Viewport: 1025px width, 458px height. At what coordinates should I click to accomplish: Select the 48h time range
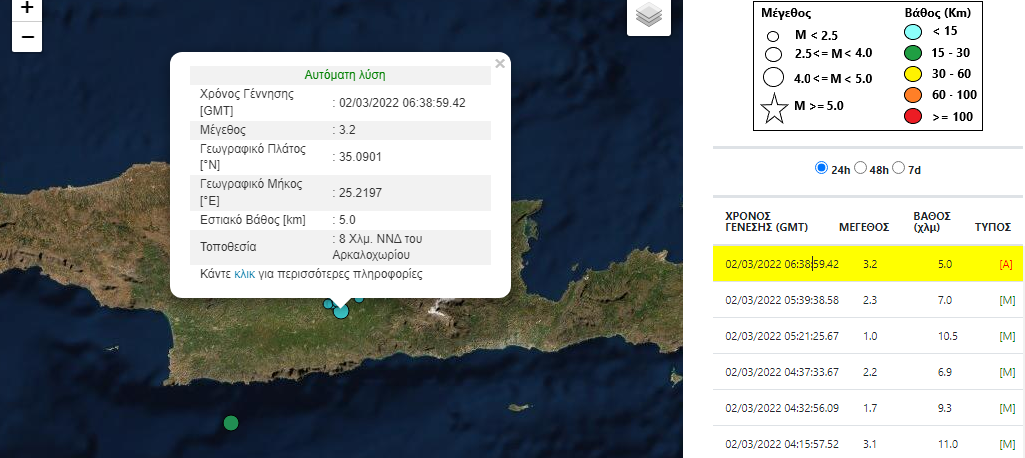[859, 168]
